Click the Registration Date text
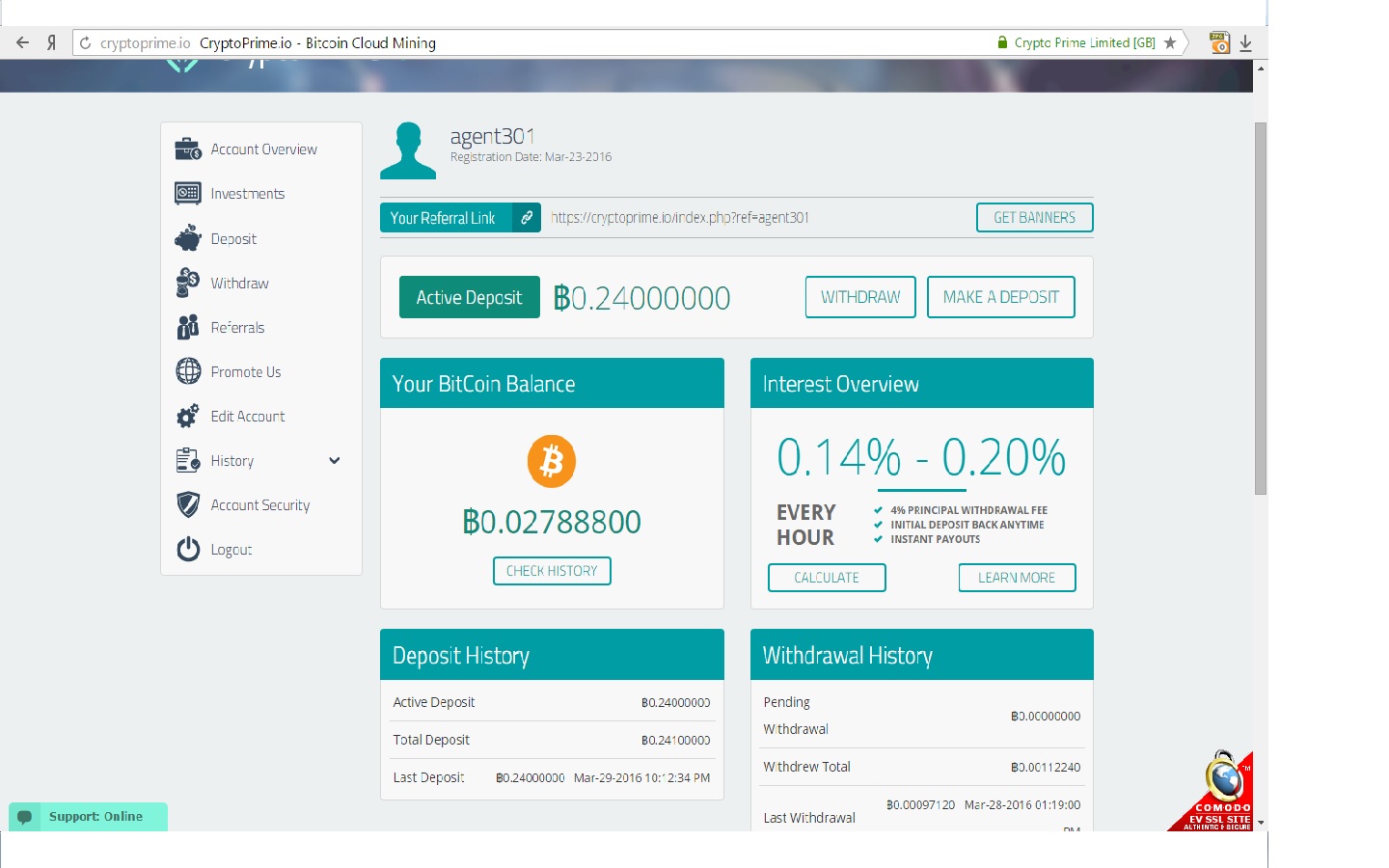 (531, 157)
